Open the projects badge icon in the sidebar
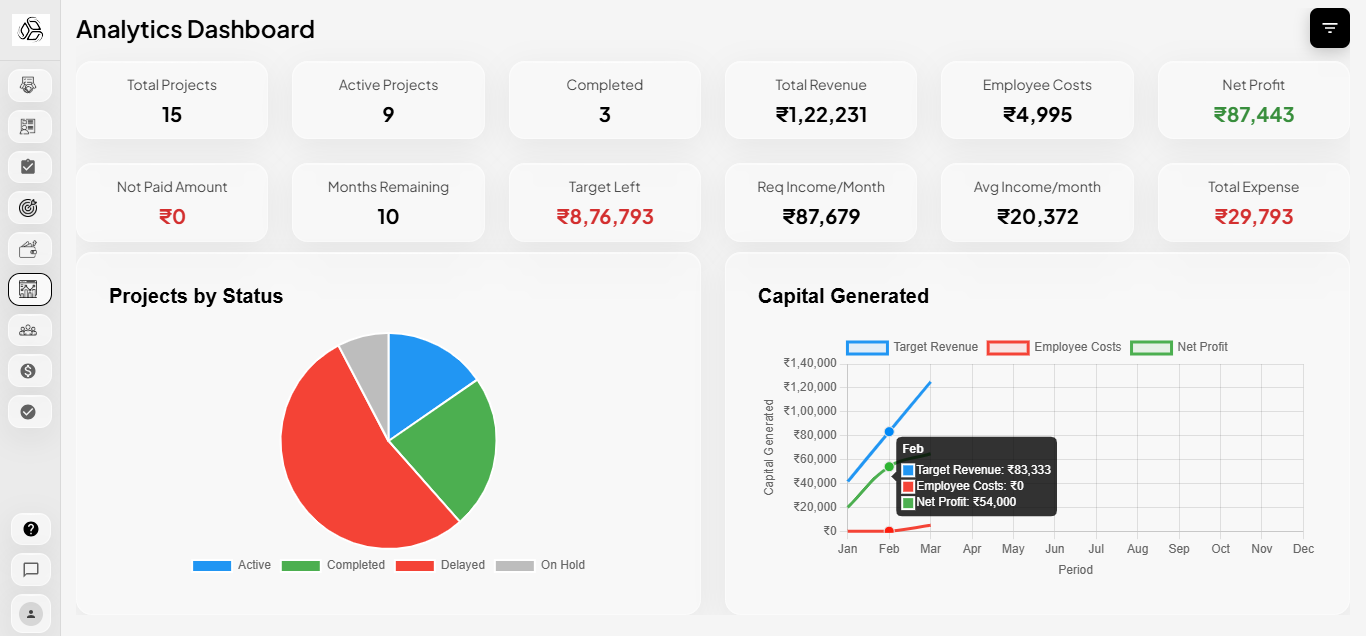This screenshot has width=1366, height=636. (x=29, y=126)
